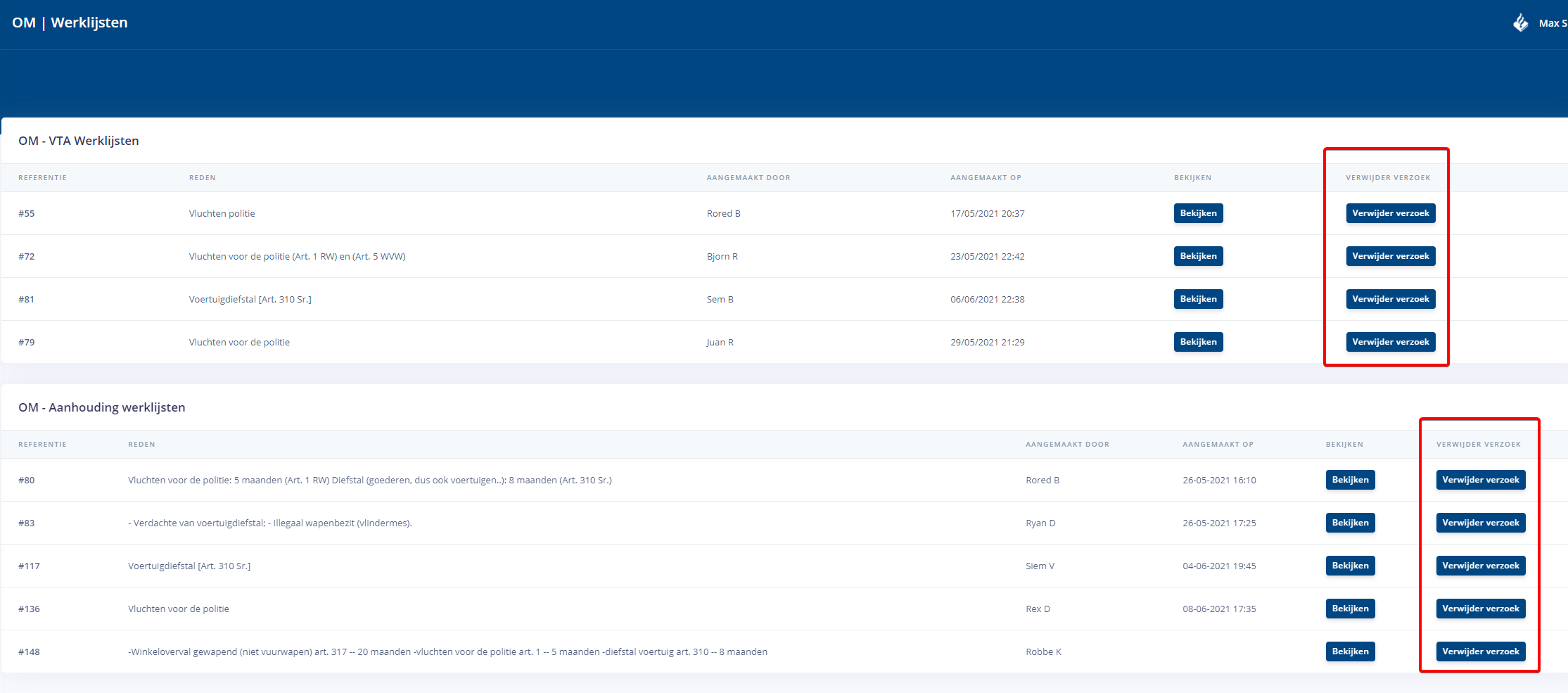Open the OM | Werklijsten home title

coord(70,23)
